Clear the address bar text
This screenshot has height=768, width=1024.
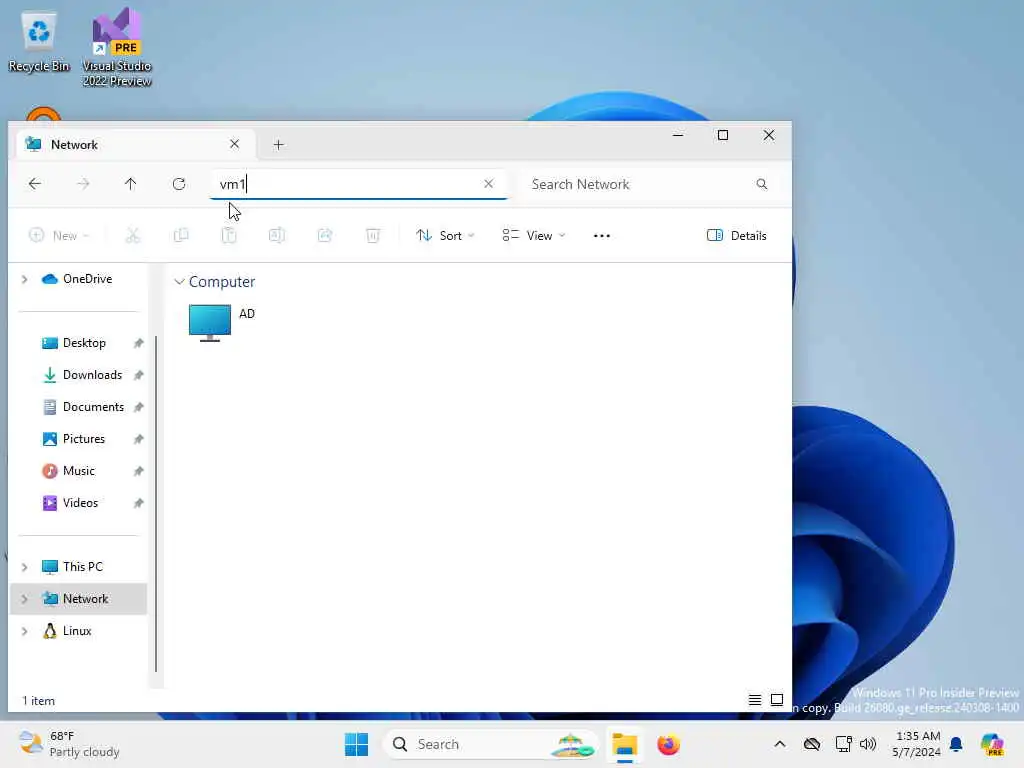click(x=488, y=184)
